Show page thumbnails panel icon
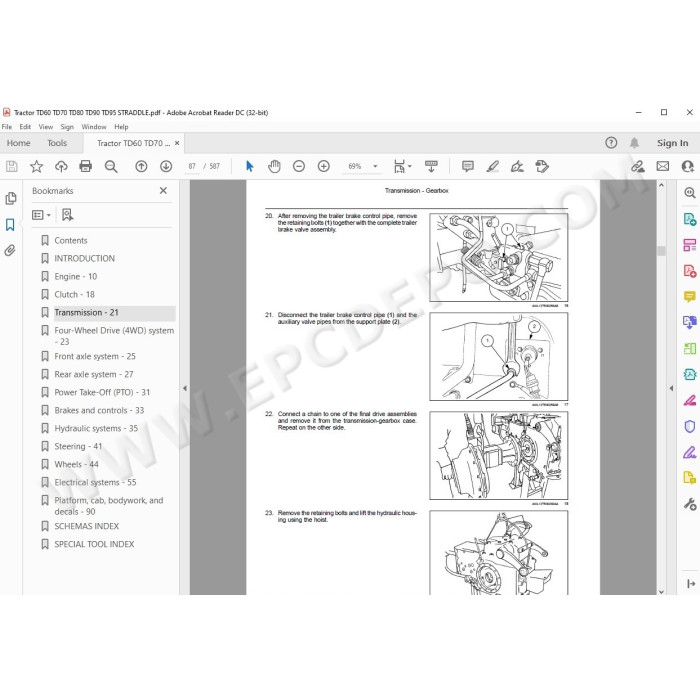 click(11, 198)
